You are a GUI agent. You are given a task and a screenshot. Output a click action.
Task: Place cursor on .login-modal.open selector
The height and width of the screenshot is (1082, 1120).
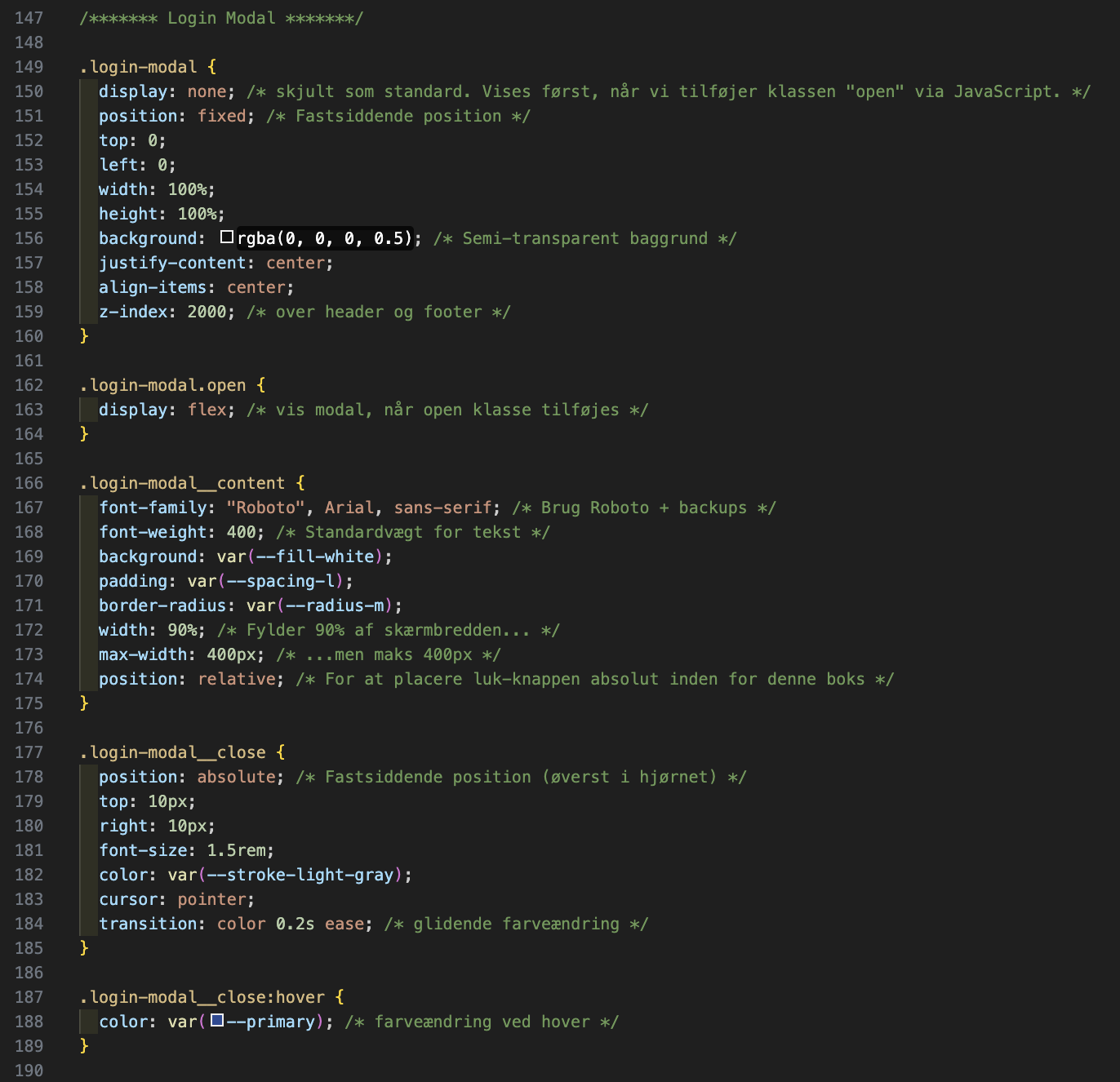click(163, 385)
